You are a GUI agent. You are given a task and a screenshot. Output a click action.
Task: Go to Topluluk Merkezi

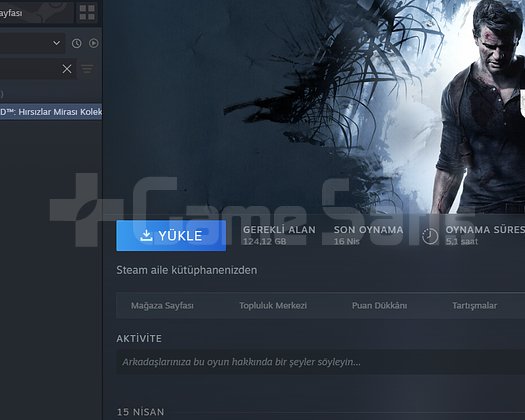pyautogui.click(x=273, y=305)
